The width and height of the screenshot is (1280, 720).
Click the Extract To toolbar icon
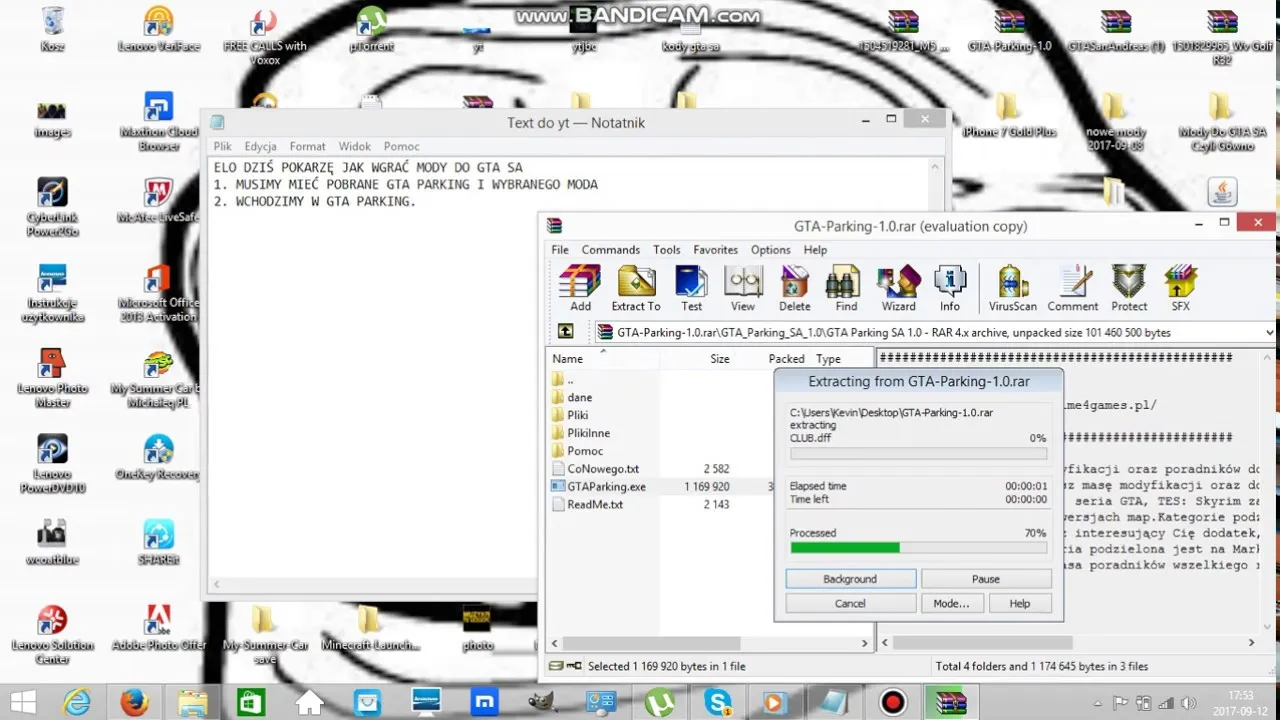pos(636,289)
